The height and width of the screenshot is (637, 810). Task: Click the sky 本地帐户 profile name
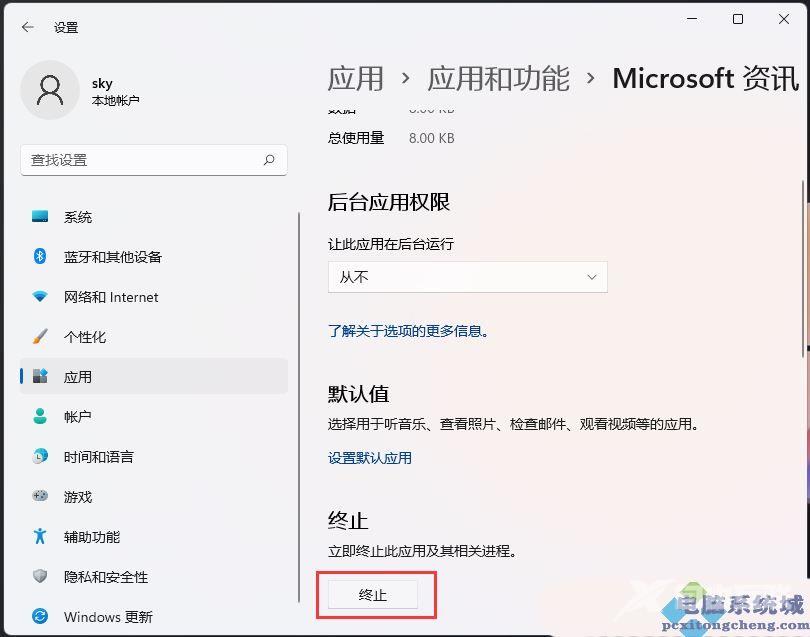click(115, 91)
